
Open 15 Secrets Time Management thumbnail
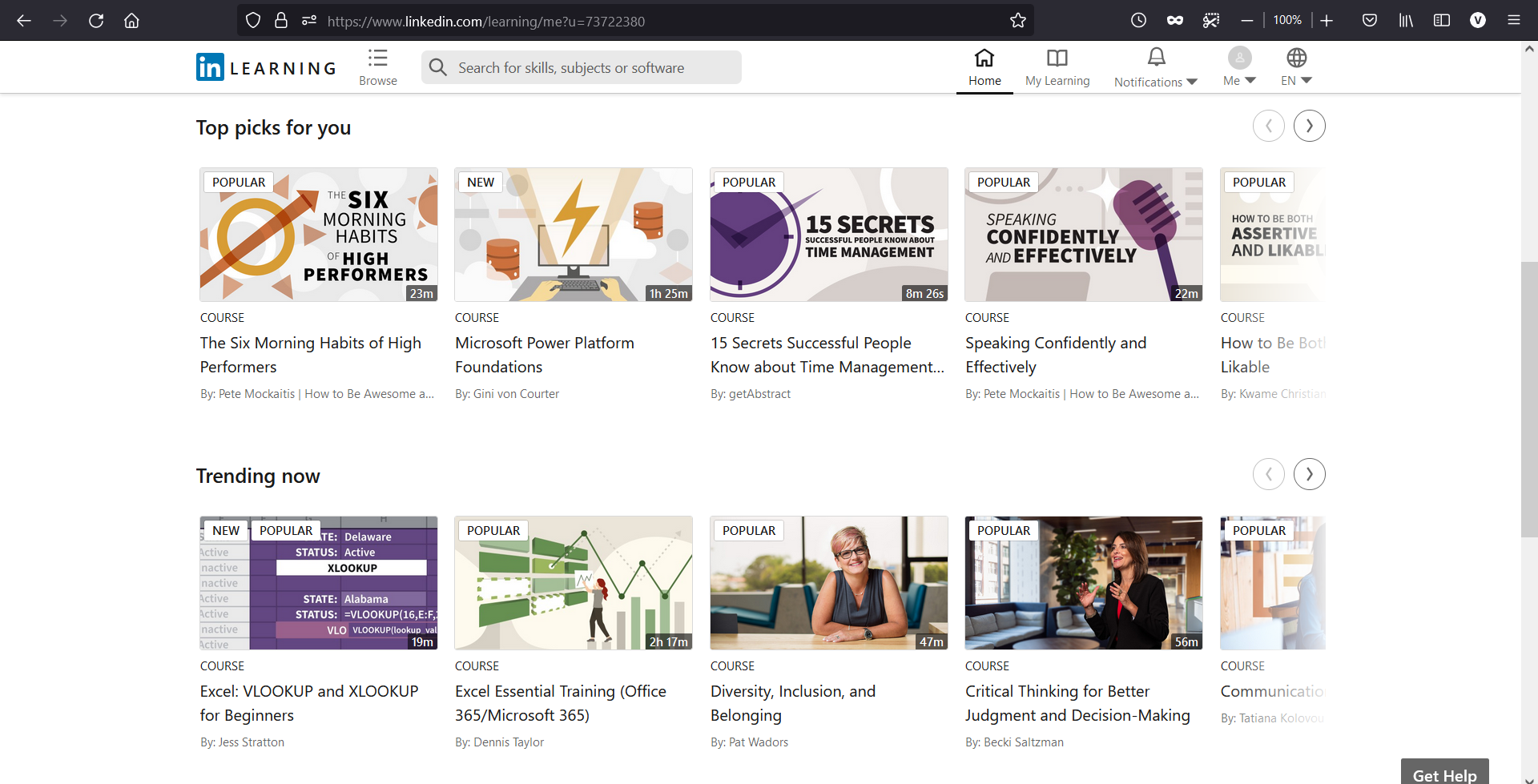(x=829, y=235)
